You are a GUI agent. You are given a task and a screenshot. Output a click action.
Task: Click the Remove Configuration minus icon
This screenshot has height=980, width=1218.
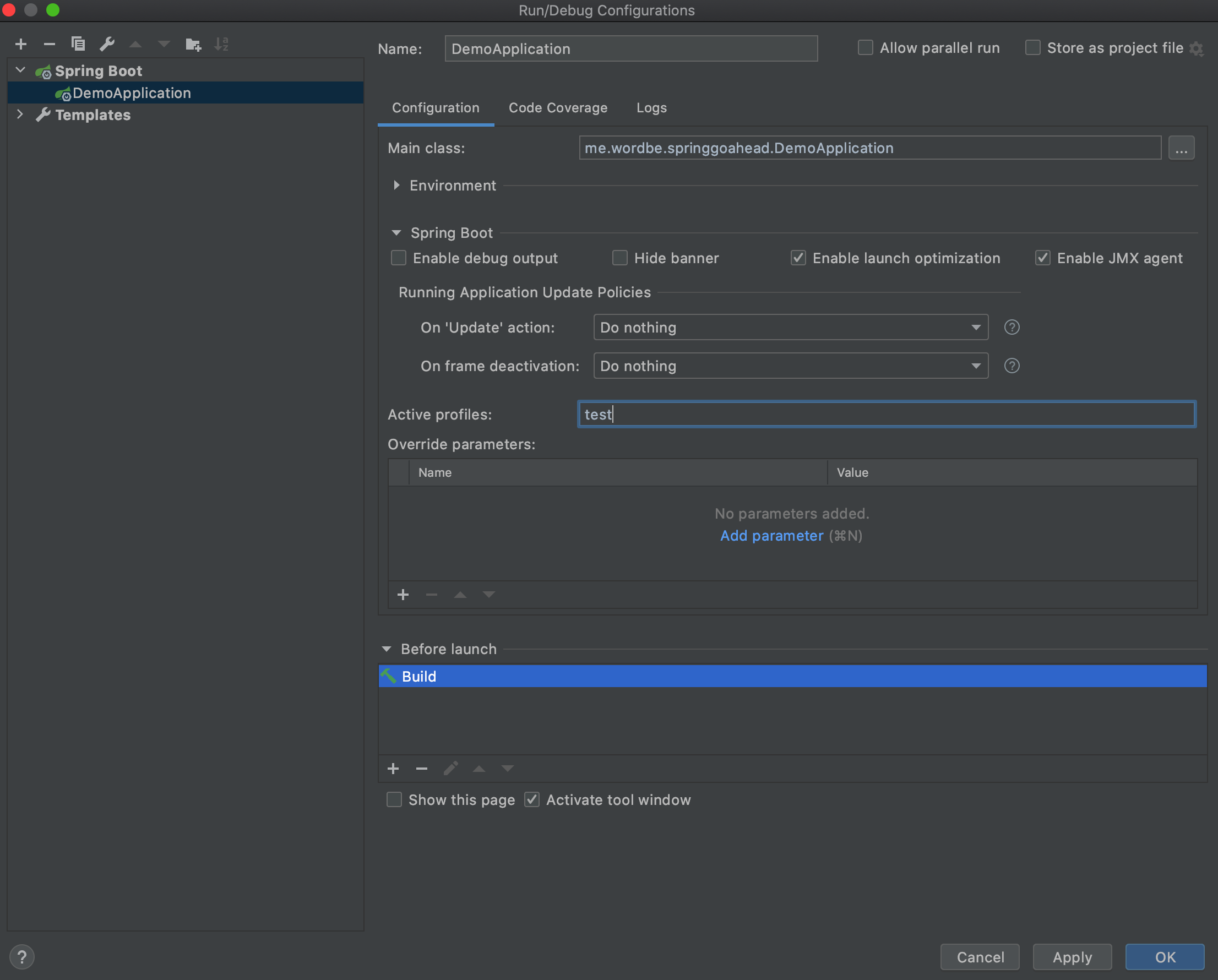pos(49,44)
